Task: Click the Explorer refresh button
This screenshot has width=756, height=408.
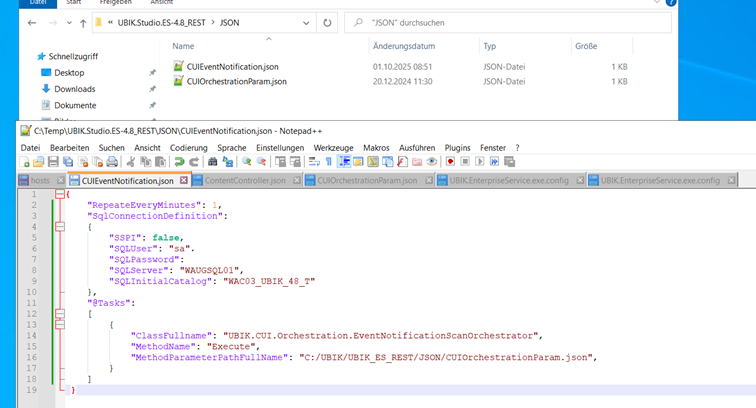Action: coord(328,21)
